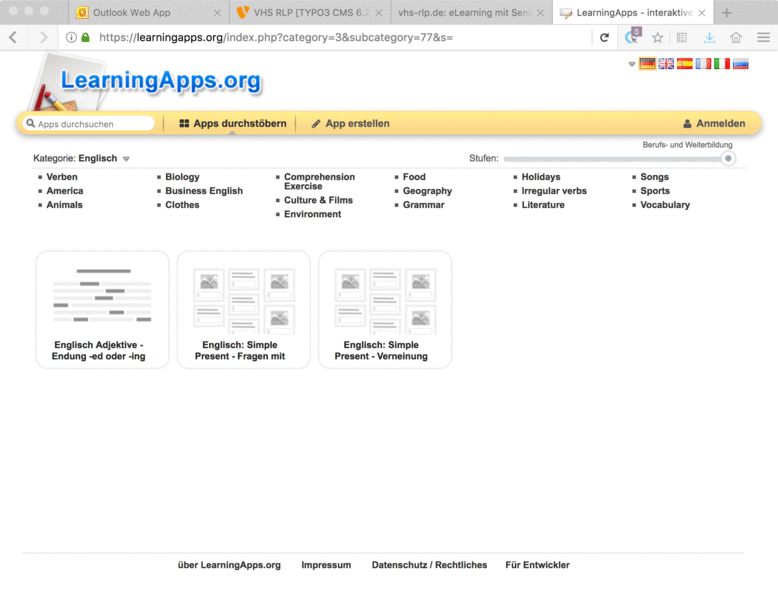Close the VHS RLP TYPO3 tab
This screenshot has height=600, width=778.
[379, 13]
